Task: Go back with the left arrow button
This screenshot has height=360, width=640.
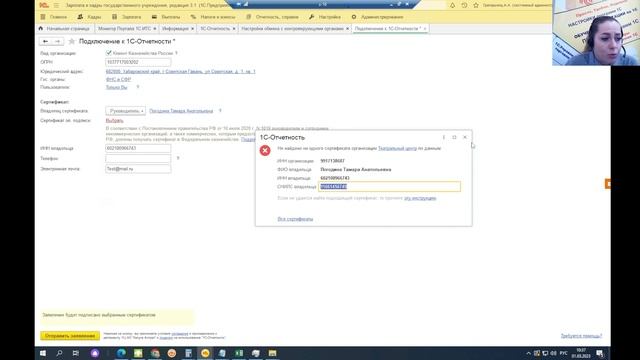Action: click(x=45, y=41)
